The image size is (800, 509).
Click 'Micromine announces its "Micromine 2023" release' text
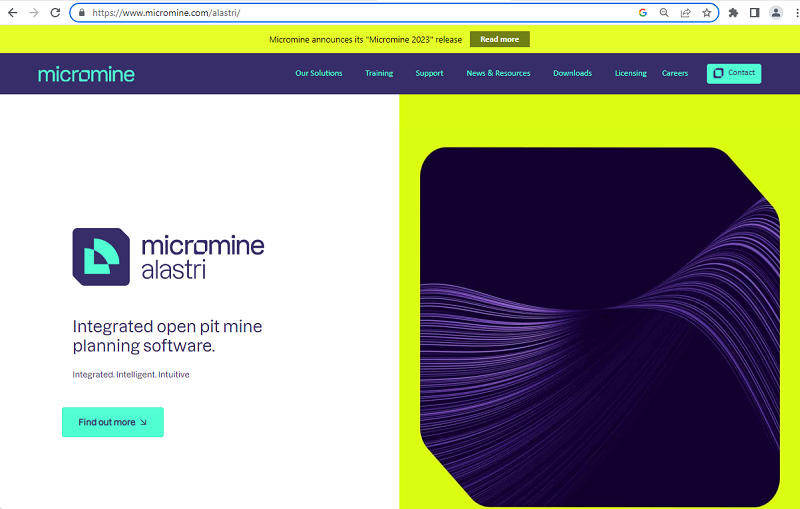[365, 40]
